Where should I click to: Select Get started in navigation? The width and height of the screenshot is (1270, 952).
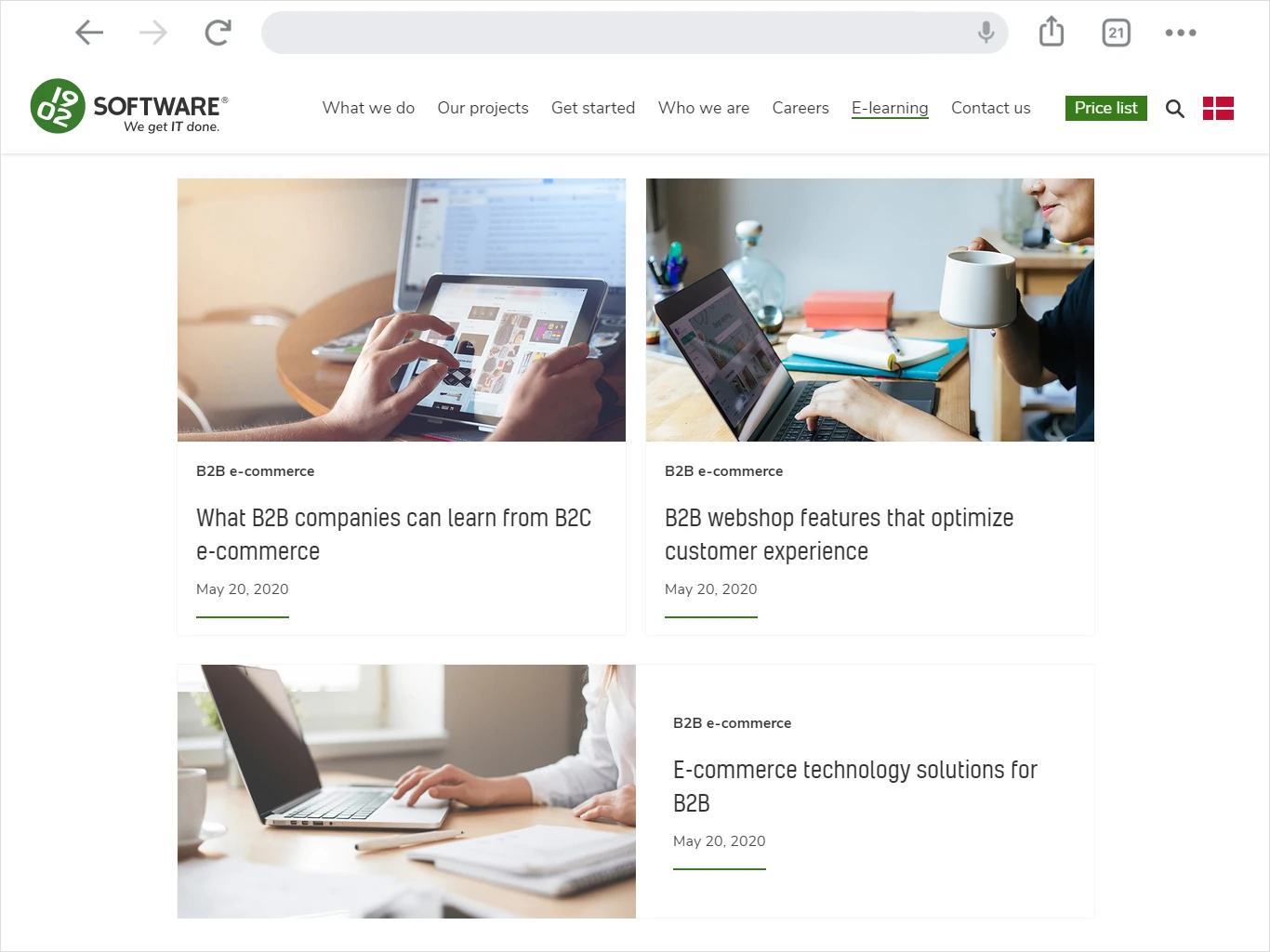click(x=593, y=108)
